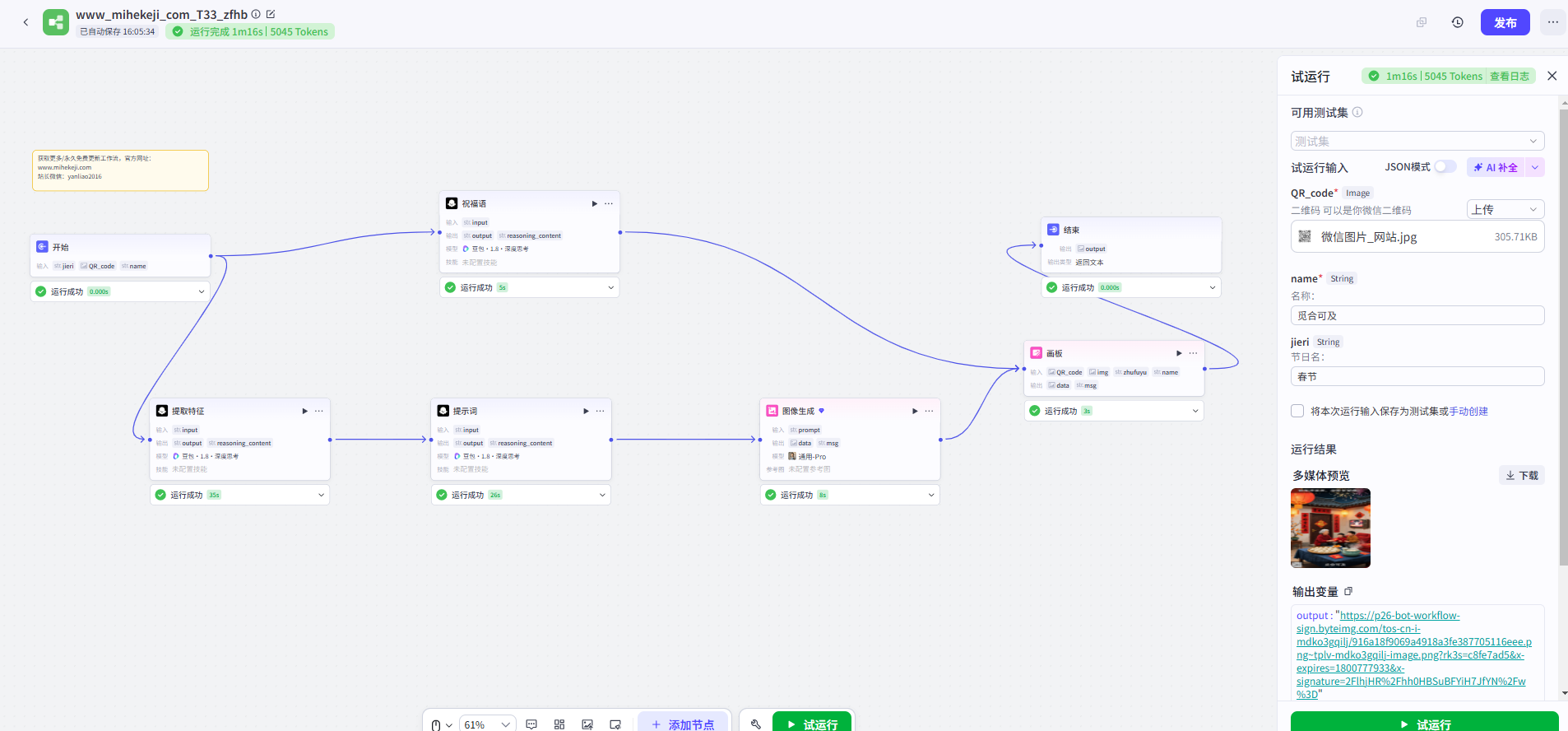Click the auto-layout grid icon in bottom toolbar
Screen dimensions: 1568x731
559,724
